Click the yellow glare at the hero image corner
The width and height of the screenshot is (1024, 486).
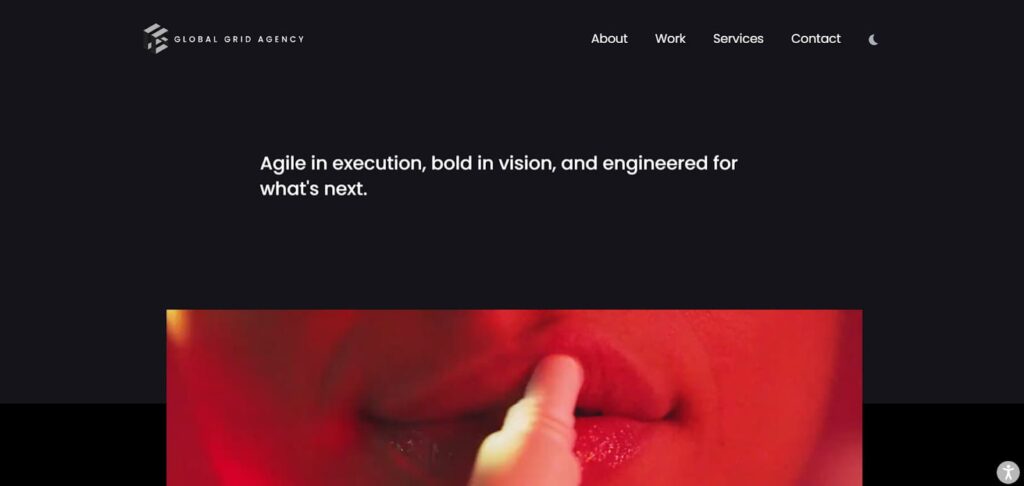pyautogui.click(x=176, y=323)
